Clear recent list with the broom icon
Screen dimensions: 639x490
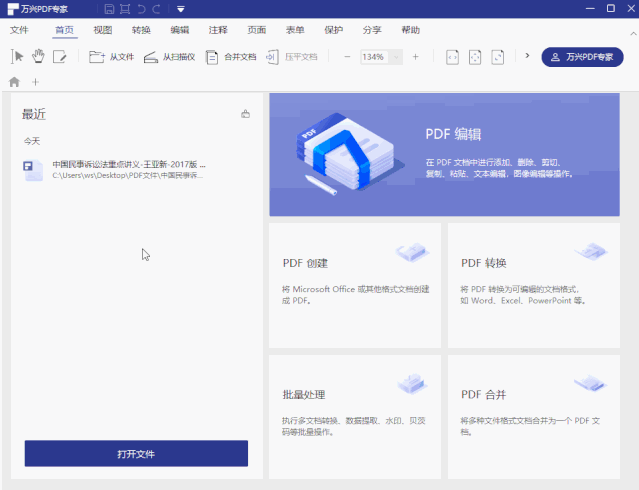(245, 114)
